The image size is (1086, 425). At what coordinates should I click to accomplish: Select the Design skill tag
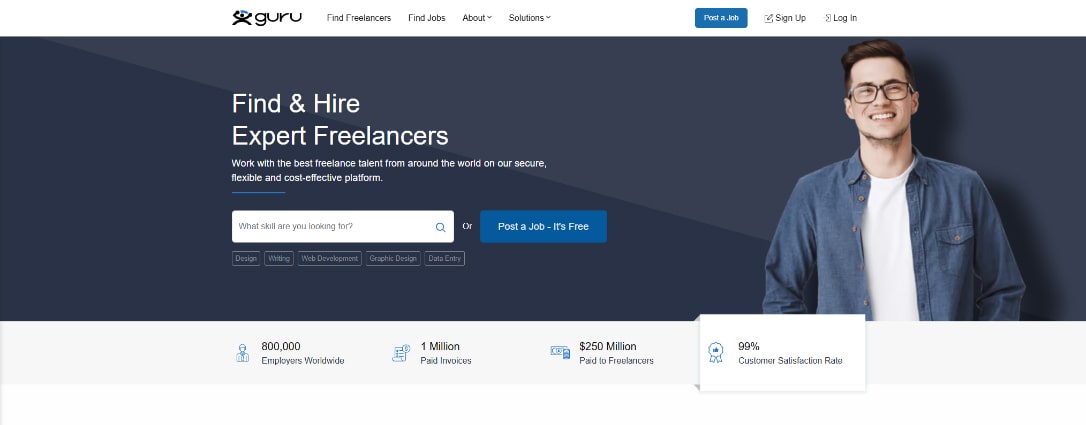click(246, 258)
